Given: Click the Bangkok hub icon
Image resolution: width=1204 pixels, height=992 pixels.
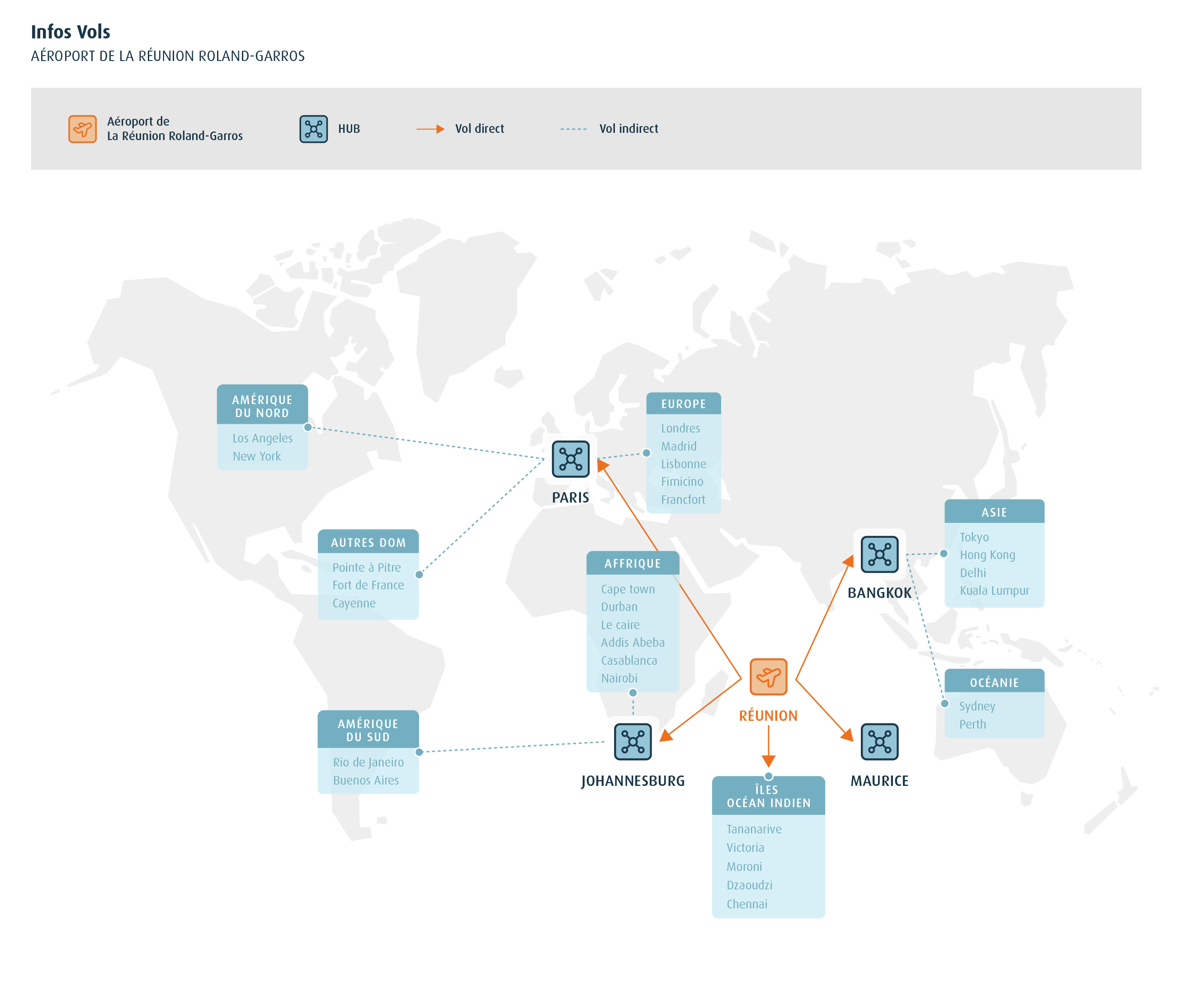Looking at the screenshot, I should pyautogui.click(x=879, y=554).
